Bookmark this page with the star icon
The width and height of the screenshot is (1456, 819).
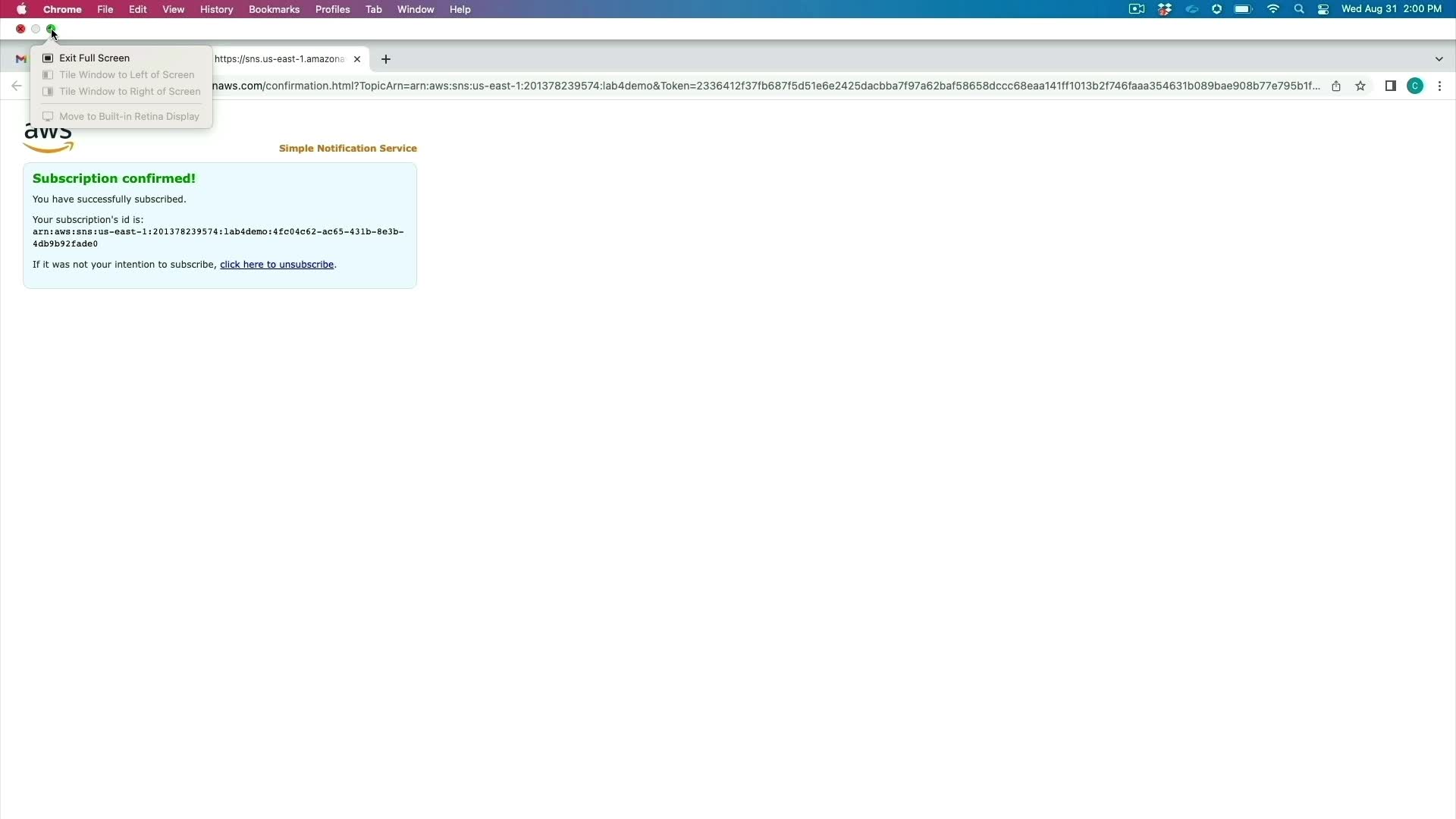1360,86
